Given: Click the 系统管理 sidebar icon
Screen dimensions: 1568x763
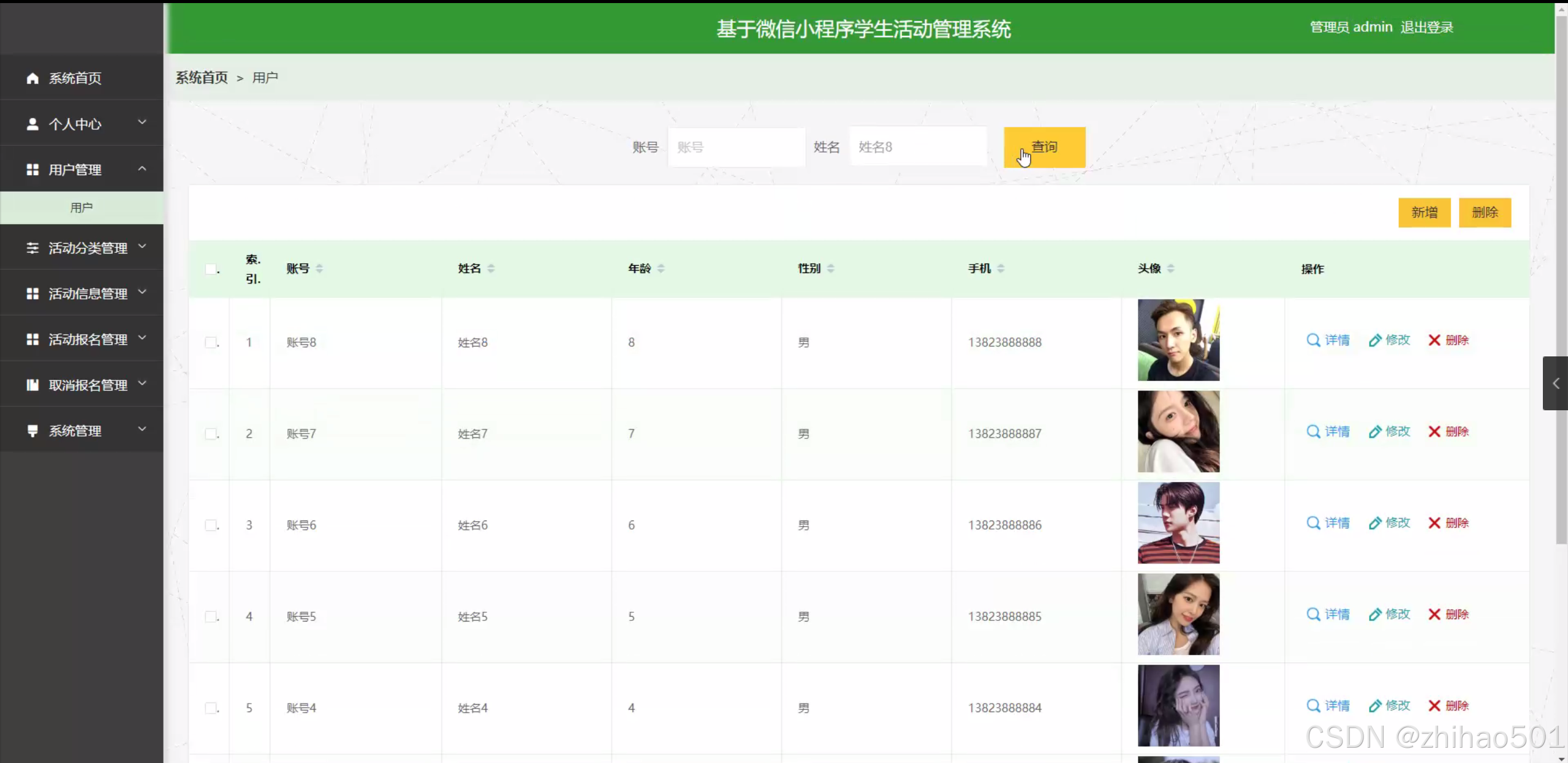Looking at the screenshot, I should pyautogui.click(x=32, y=431).
